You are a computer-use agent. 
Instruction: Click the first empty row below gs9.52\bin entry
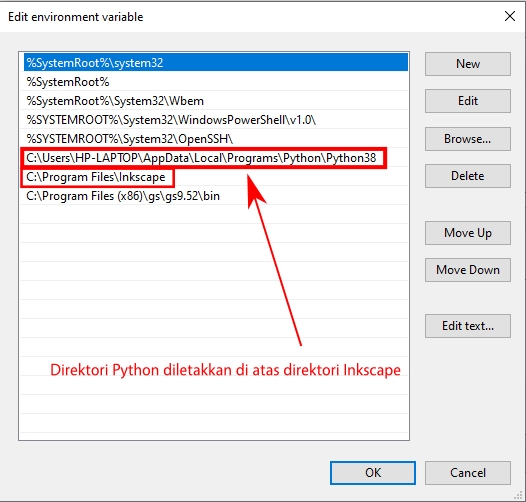coord(216,215)
